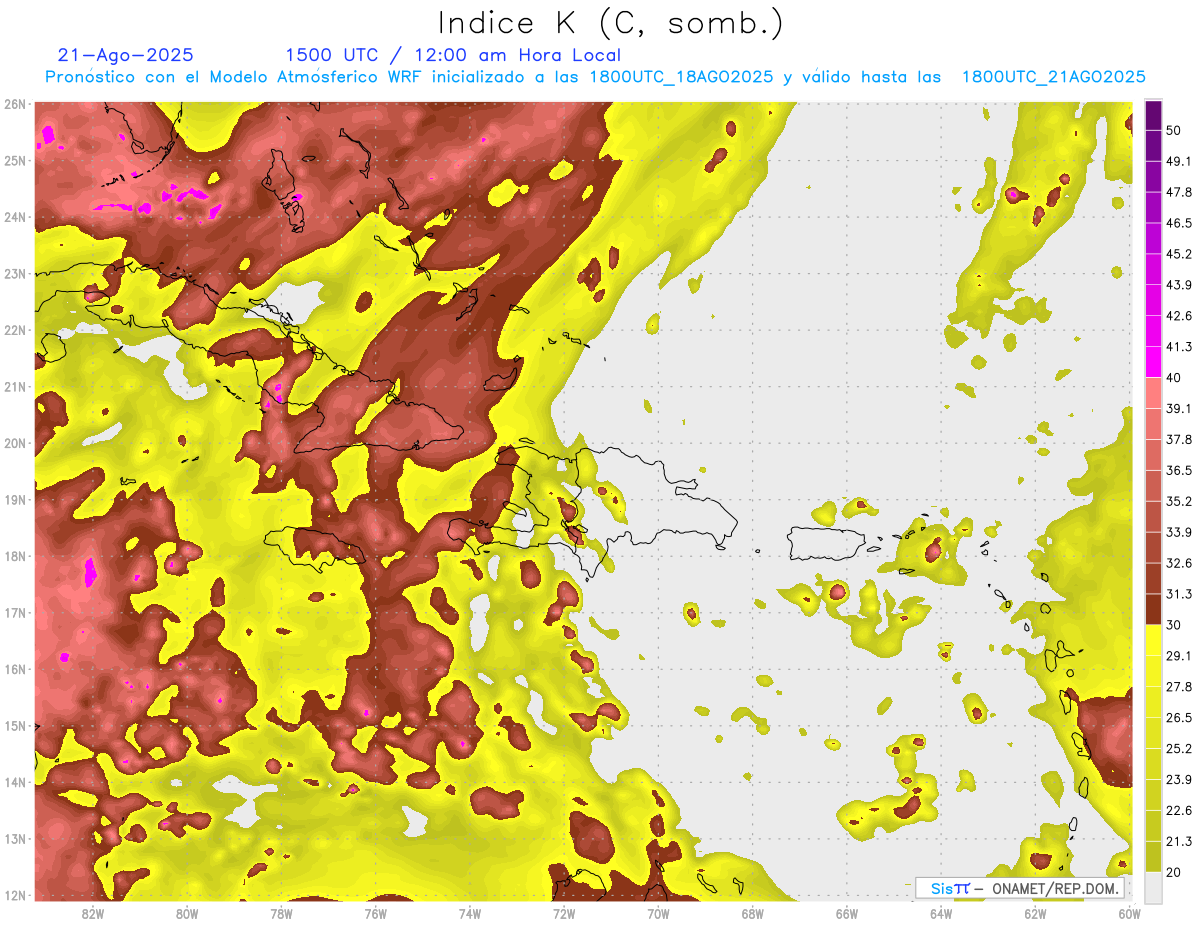Click the 66W longitude label
This screenshot has width=1200, height=927.
tap(846, 914)
